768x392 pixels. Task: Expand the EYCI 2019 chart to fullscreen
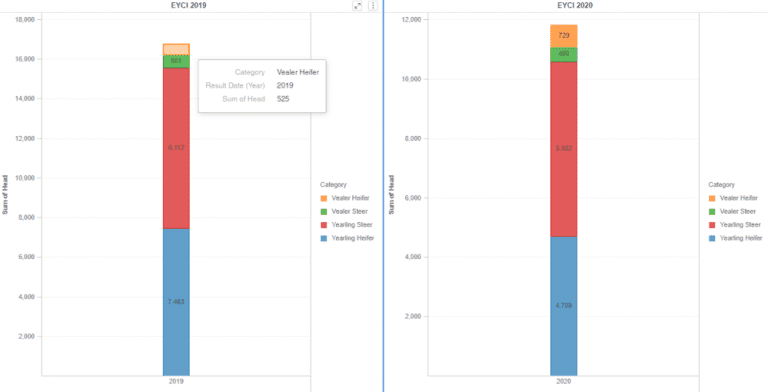point(358,5)
